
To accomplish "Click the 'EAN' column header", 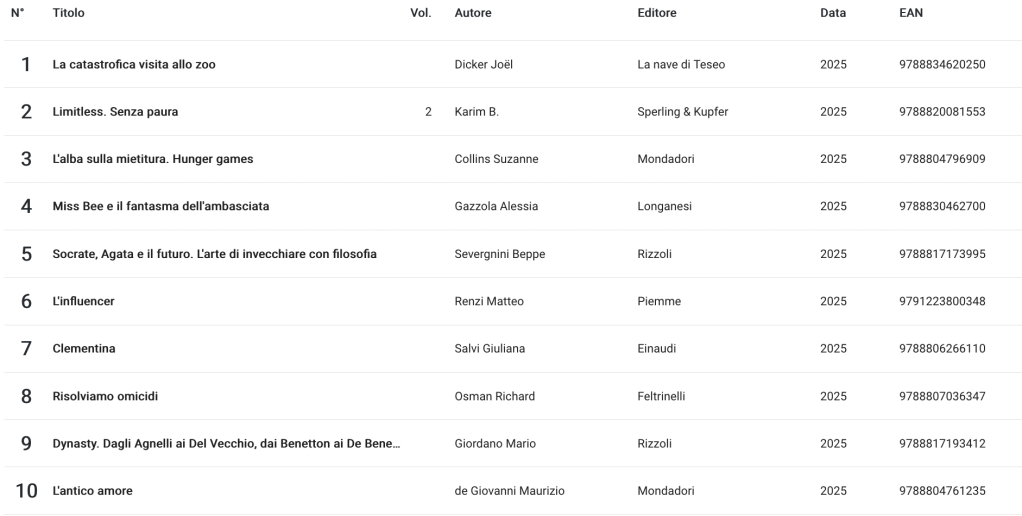I will point(911,13).
